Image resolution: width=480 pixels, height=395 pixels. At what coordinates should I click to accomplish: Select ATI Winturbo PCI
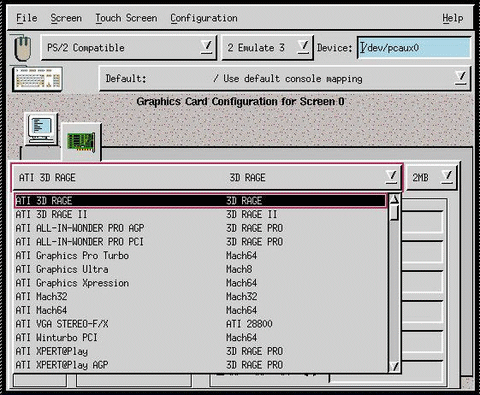[x=201, y=337]
